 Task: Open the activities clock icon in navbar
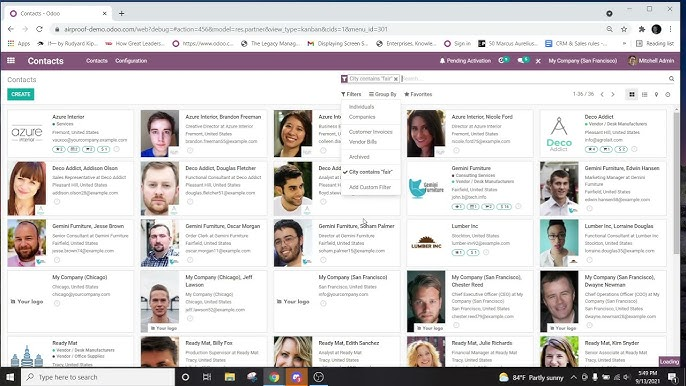click(x=504, y=60)
